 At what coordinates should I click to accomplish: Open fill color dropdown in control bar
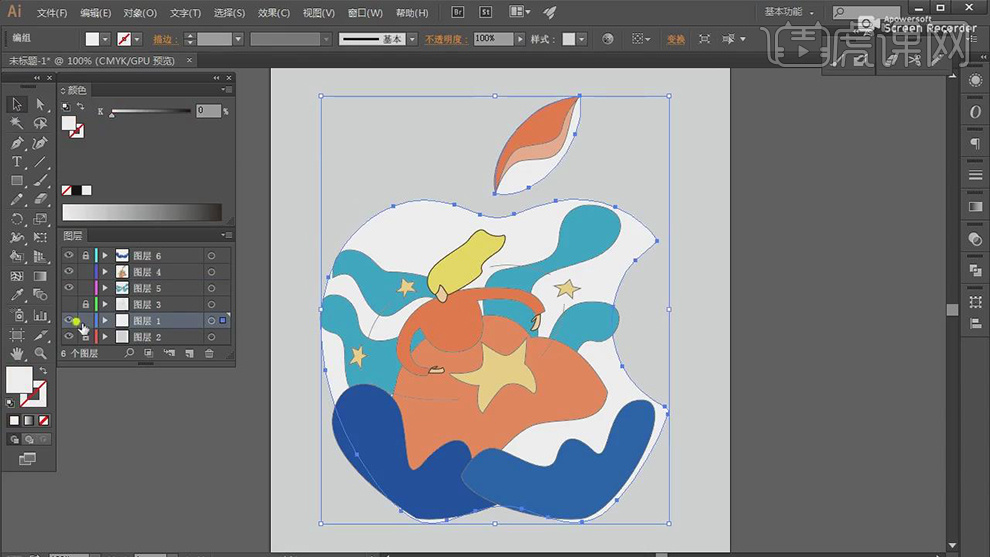[x=105, y=39]
